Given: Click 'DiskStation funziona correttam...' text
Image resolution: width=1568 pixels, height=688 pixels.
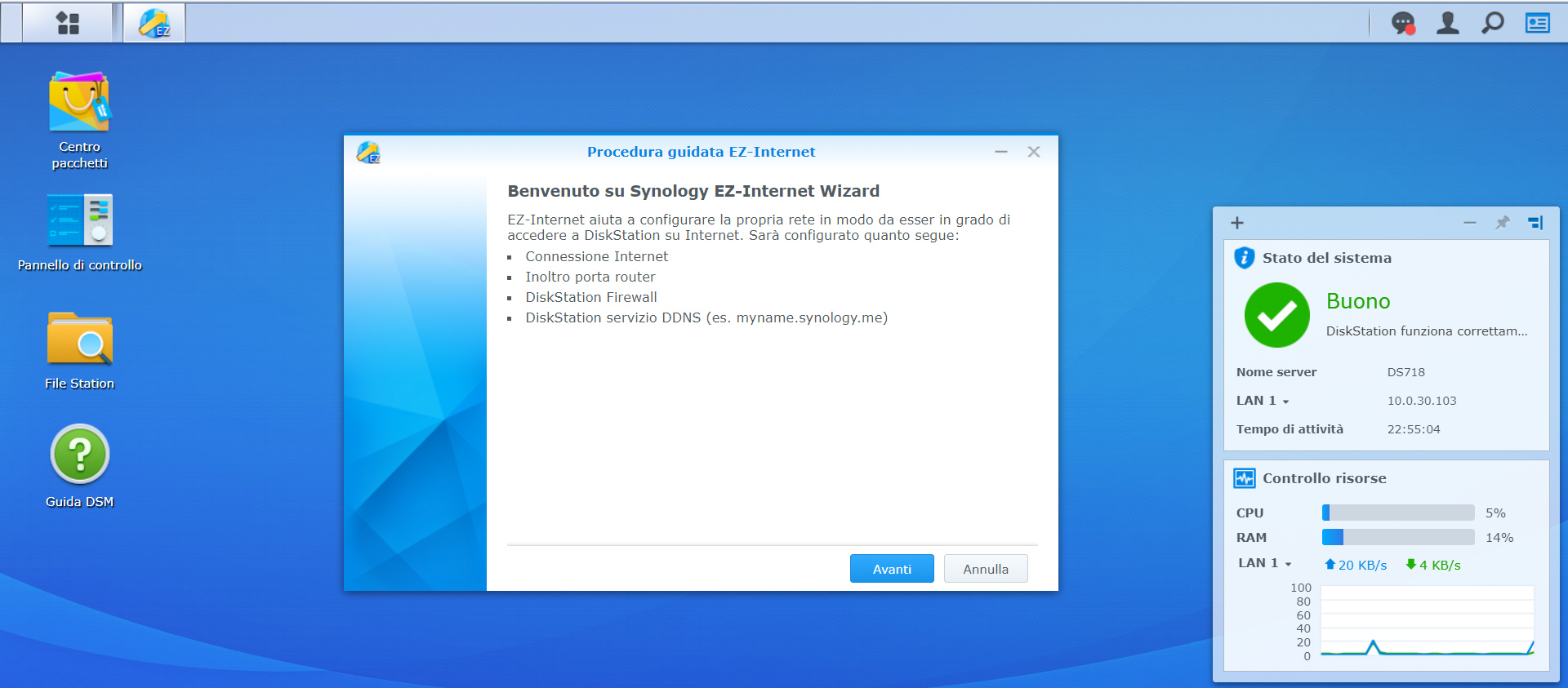Looking at the screenshot, I should 1427,331.
